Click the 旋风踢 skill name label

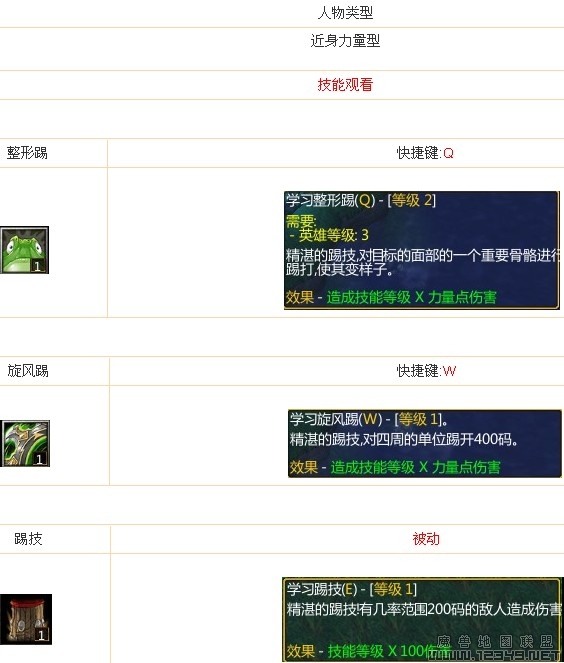(x=28, y=371)
